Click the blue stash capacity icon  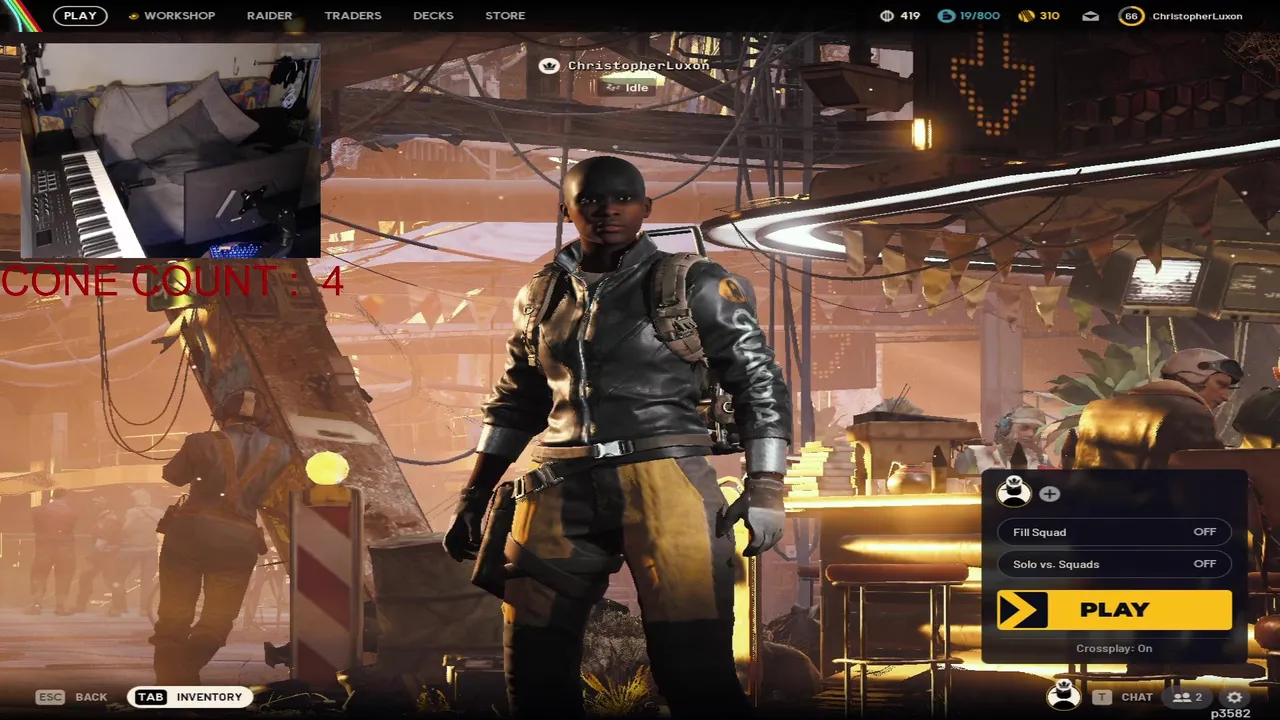946,16
